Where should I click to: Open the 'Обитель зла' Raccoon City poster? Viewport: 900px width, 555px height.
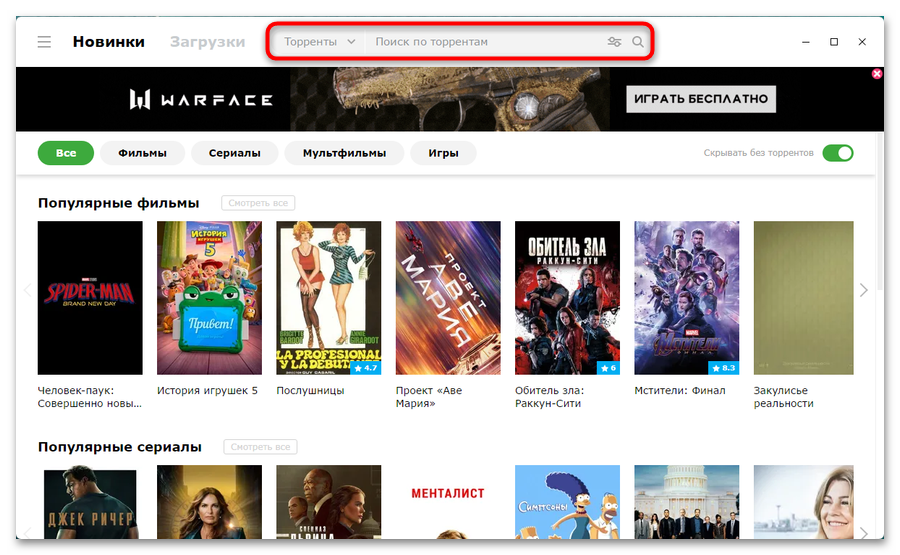(567, 298)
